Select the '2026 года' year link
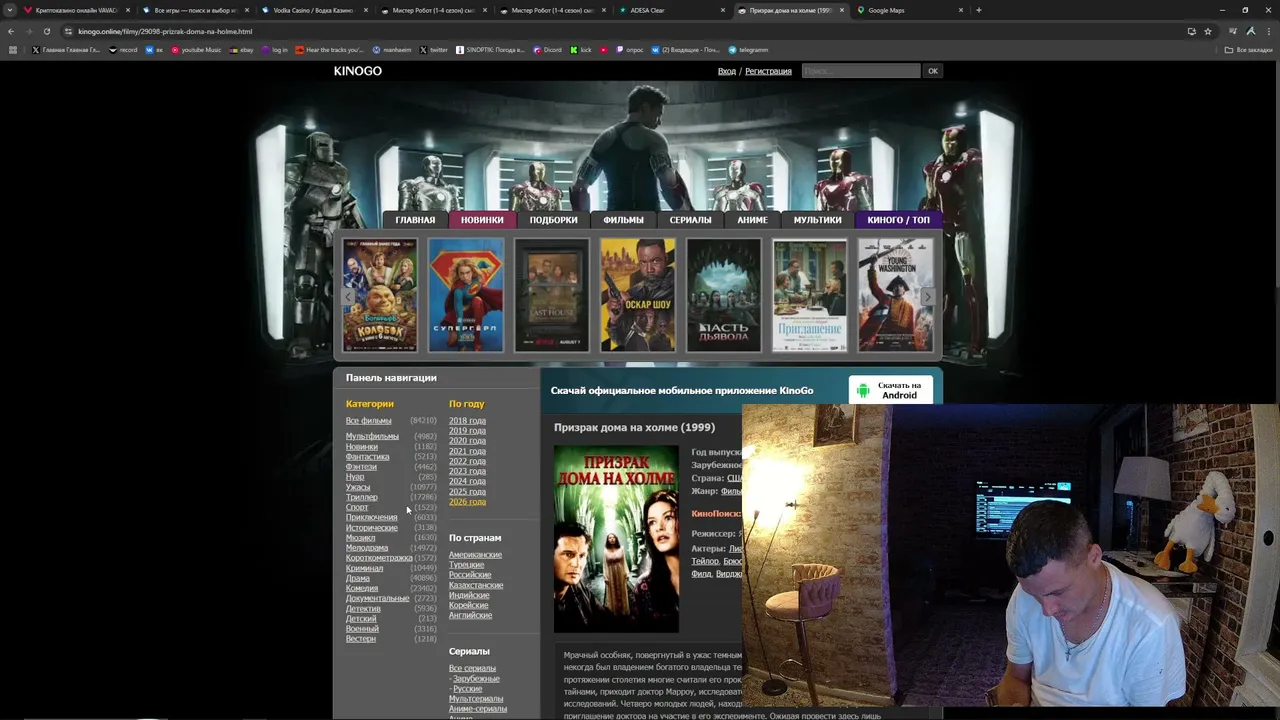 (x=467, y=501)
